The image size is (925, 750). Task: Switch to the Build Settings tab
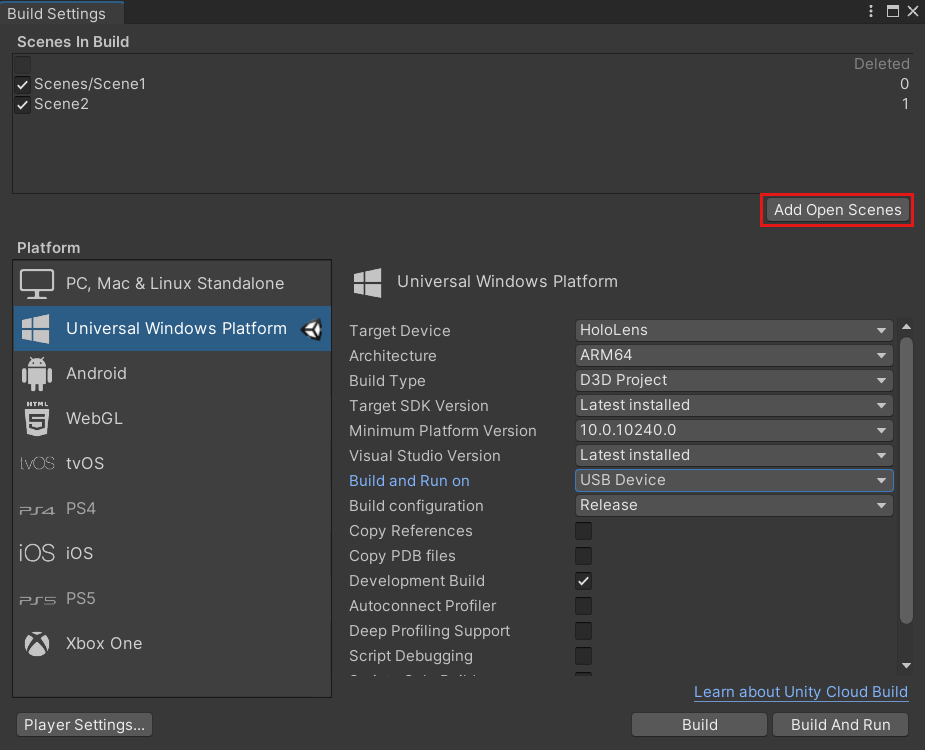click(x=55, y=13)
